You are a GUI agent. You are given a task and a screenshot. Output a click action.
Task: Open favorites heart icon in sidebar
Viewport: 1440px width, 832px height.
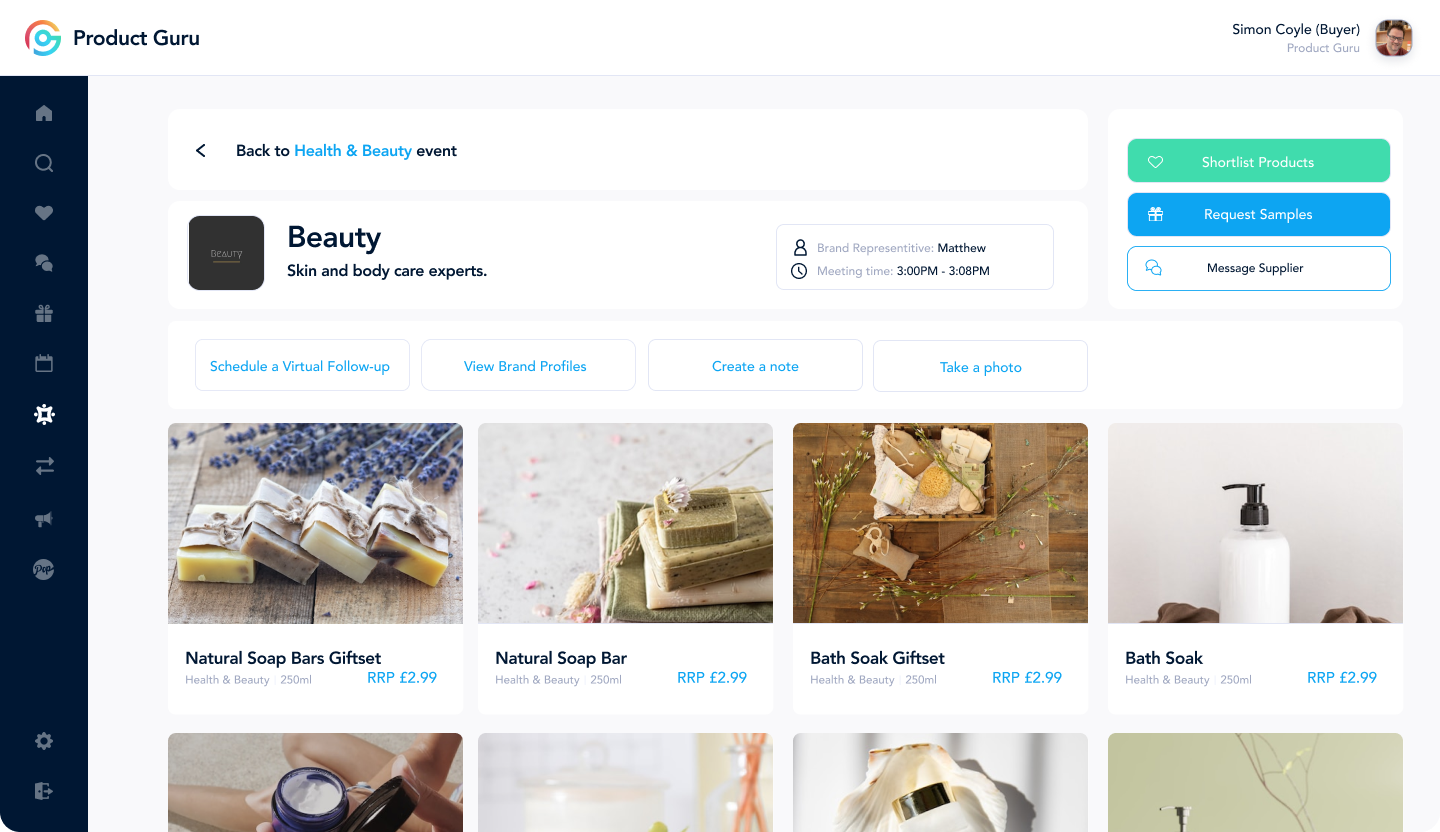click(x=44, y=213)
